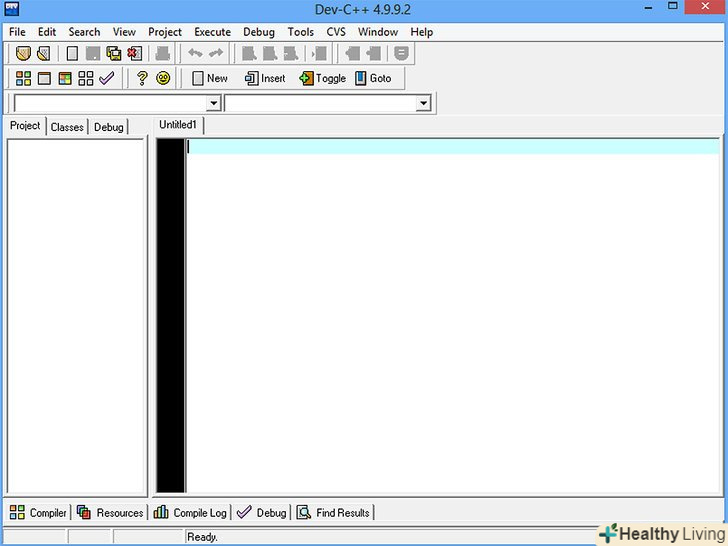Open the Window menu
The width and height of the screenshot is (728, 546).
pos(377,32)
